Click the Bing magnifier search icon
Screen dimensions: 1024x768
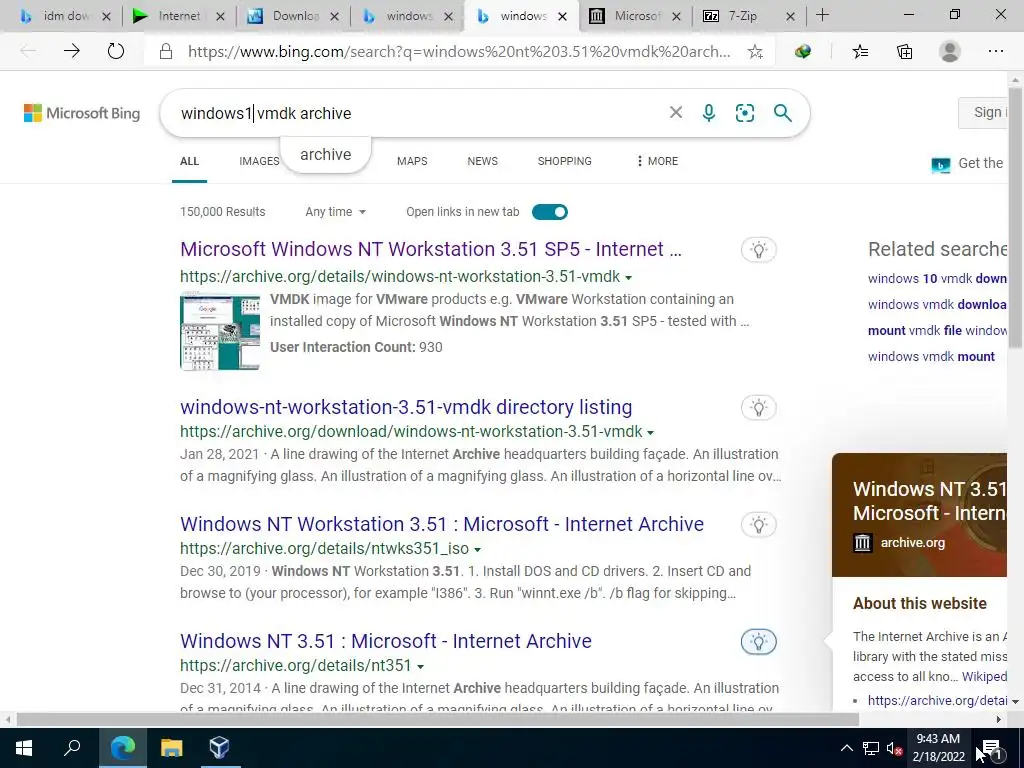point(782,113)
